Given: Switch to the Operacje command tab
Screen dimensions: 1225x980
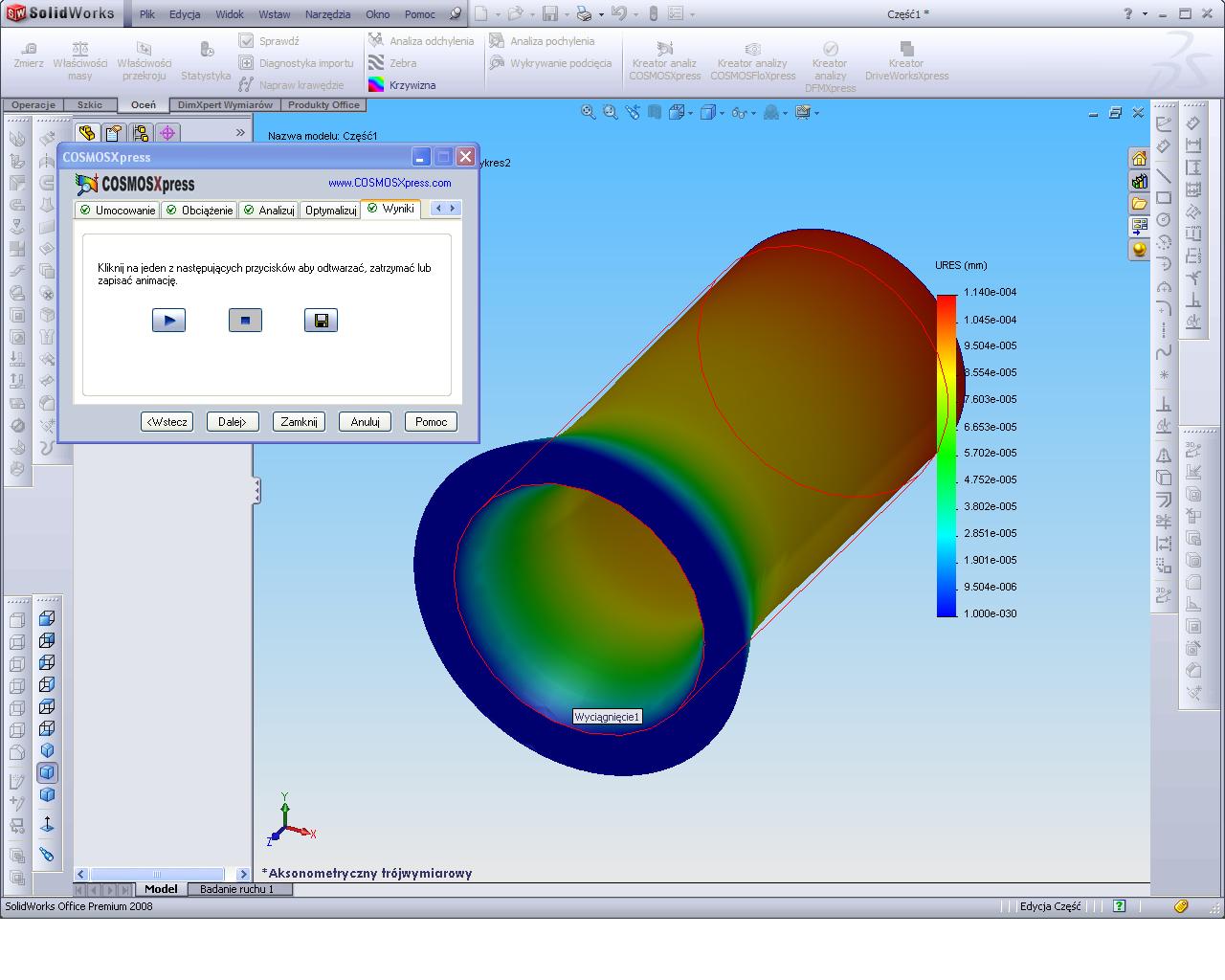Looking at the screenshot, I should tap(33, 105).
